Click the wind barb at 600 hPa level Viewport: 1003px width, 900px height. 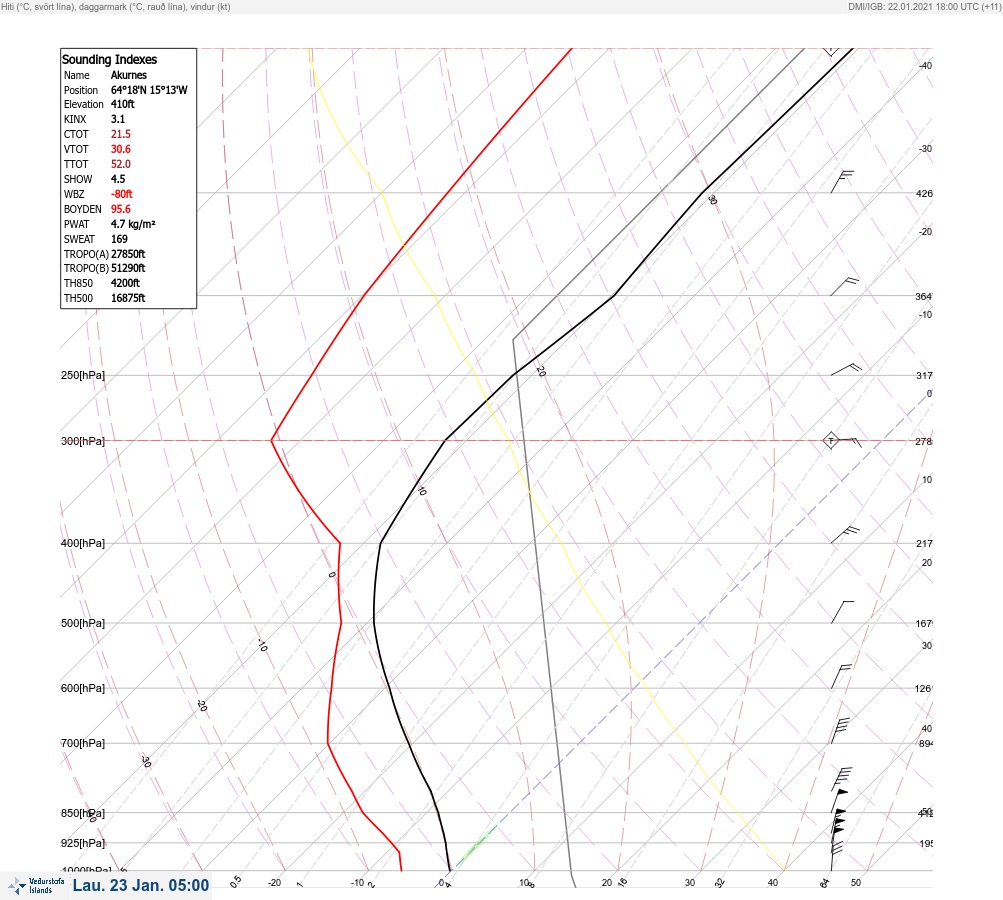[841, 677]
